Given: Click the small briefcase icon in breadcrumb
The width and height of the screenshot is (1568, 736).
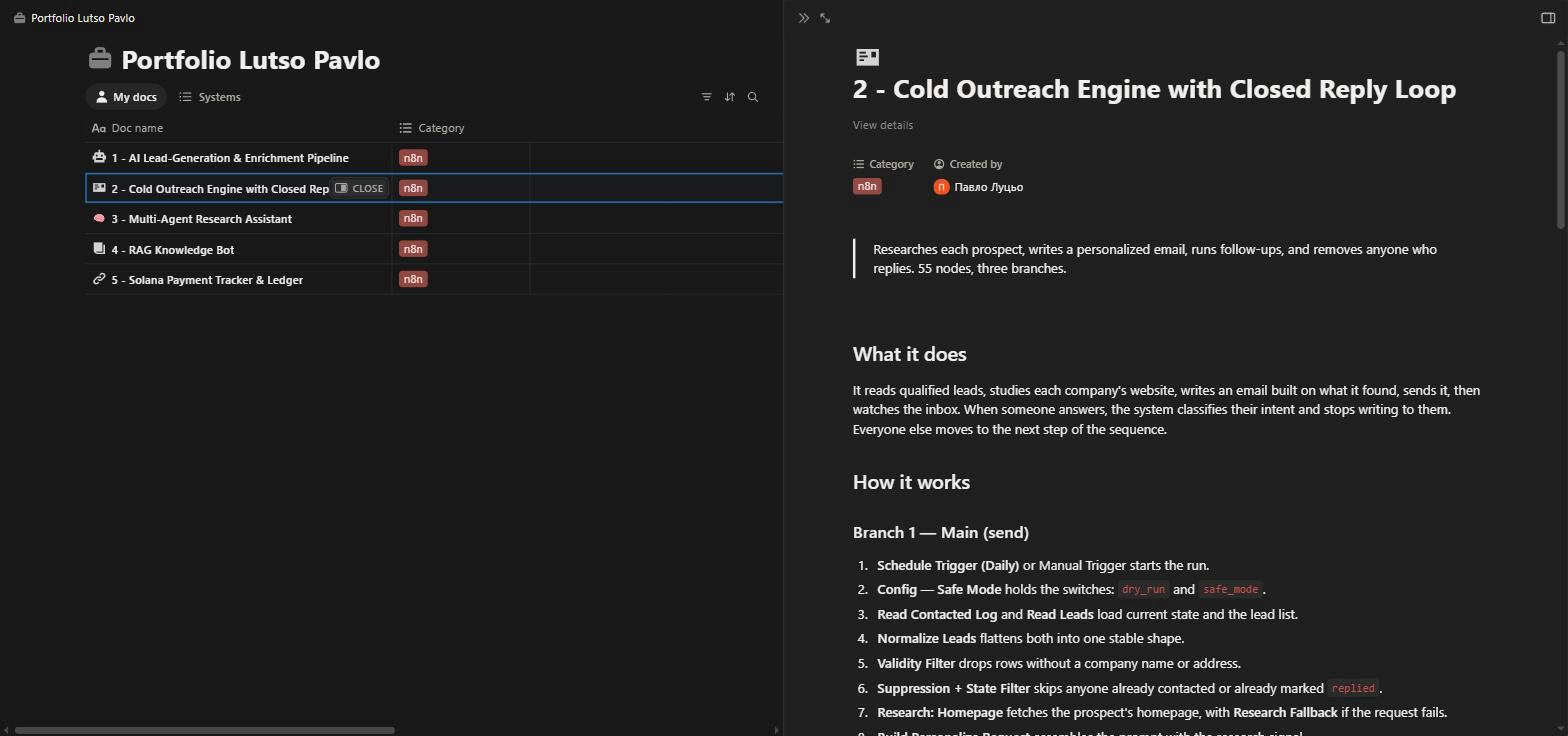Looking at the screenshot, I should pos(20,18).
